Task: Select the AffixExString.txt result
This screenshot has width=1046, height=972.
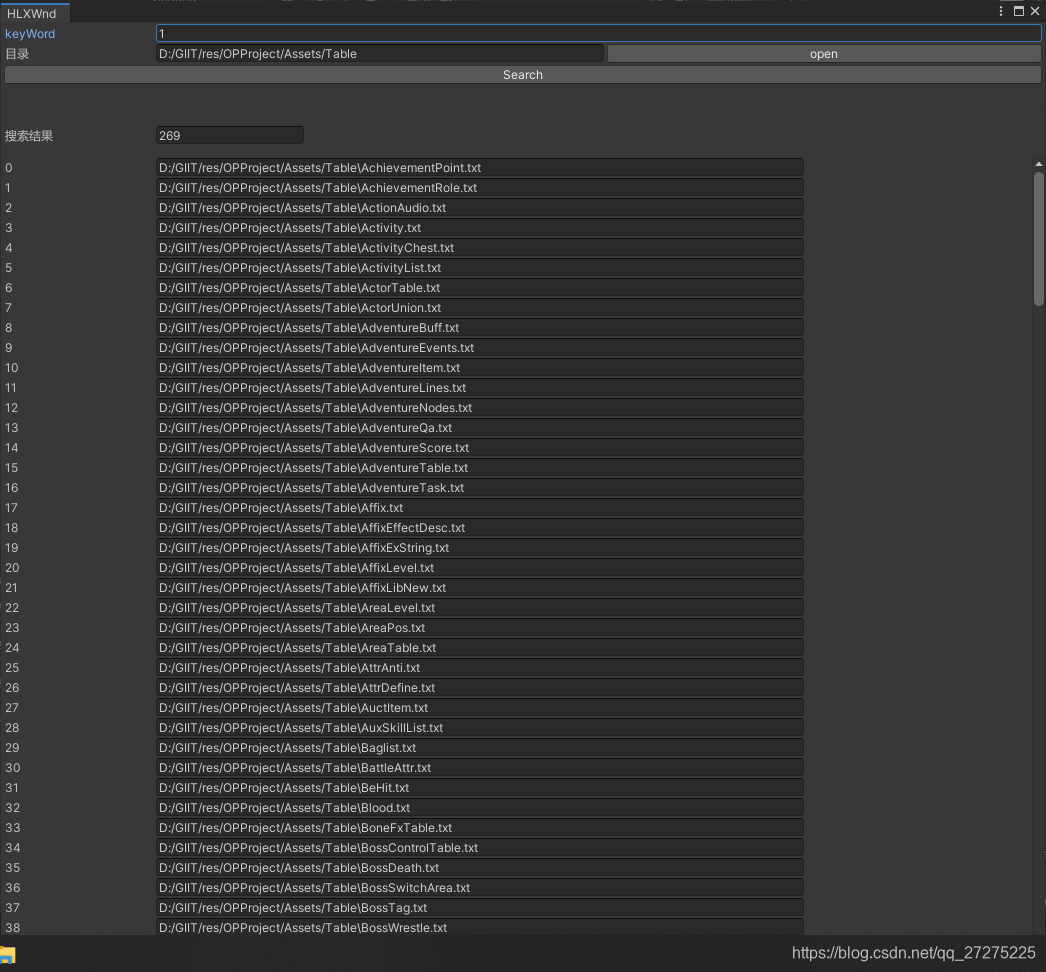Action: point(480,548)
